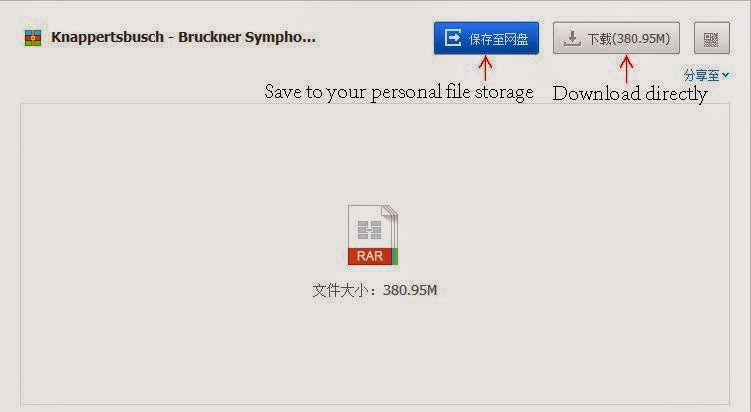Click the red arrow under the 保存至网盘 button
This screenshot has height=412, width=751.
coord(485,68)
